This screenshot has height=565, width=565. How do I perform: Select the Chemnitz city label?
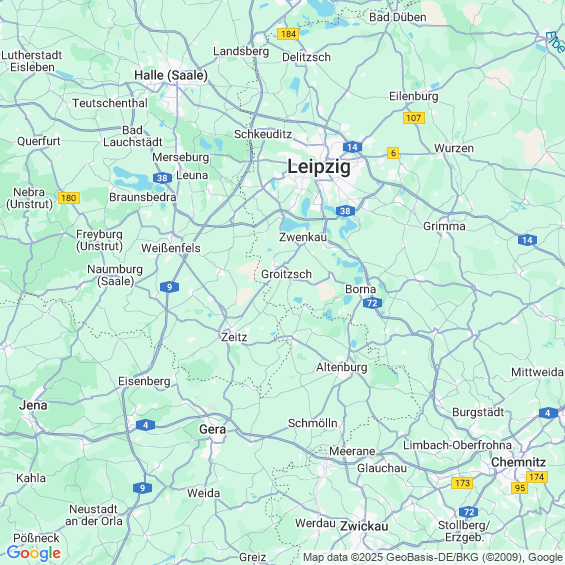(x=518, y=462)
